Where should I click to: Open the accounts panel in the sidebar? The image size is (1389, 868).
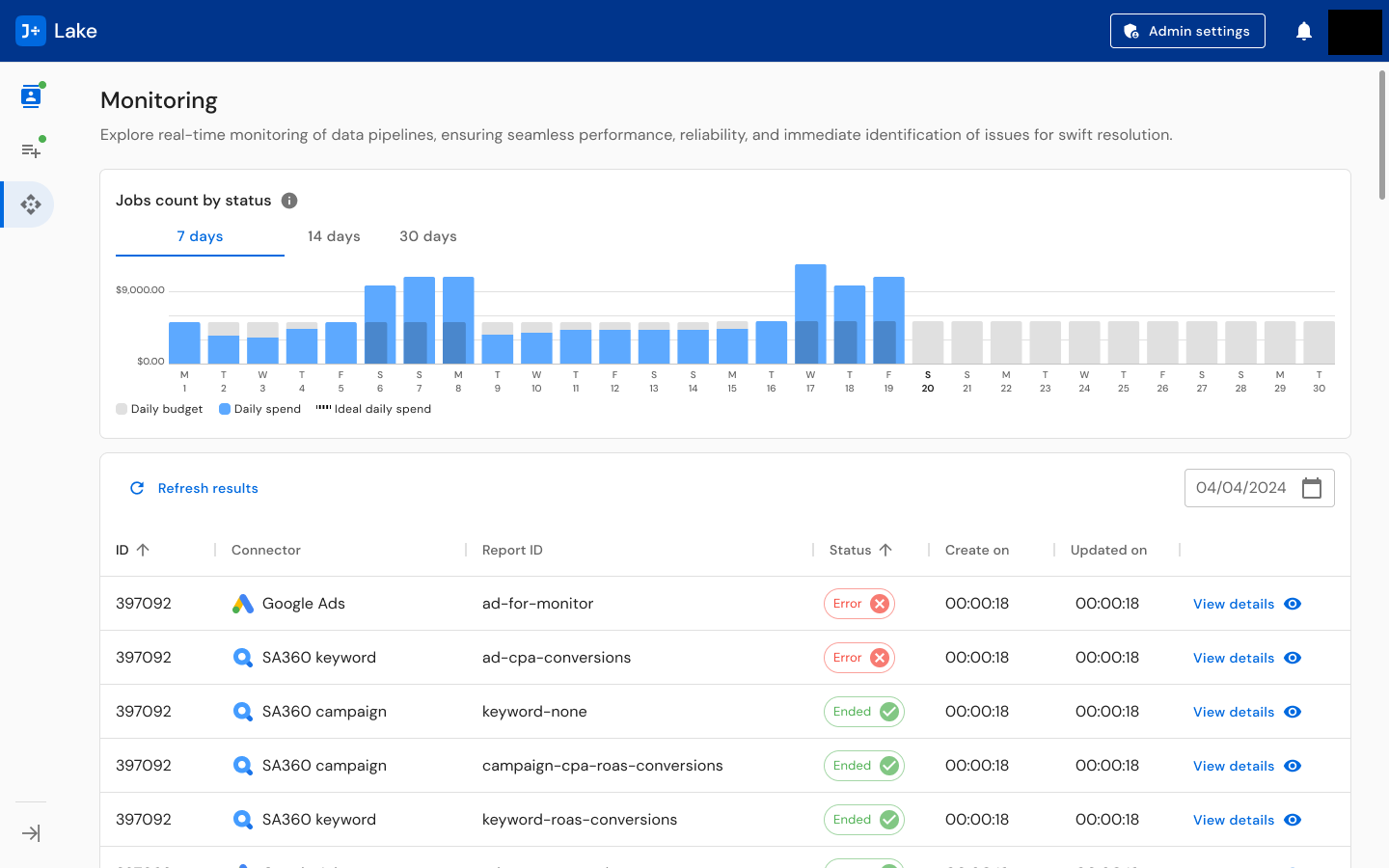tap(30, 95)
